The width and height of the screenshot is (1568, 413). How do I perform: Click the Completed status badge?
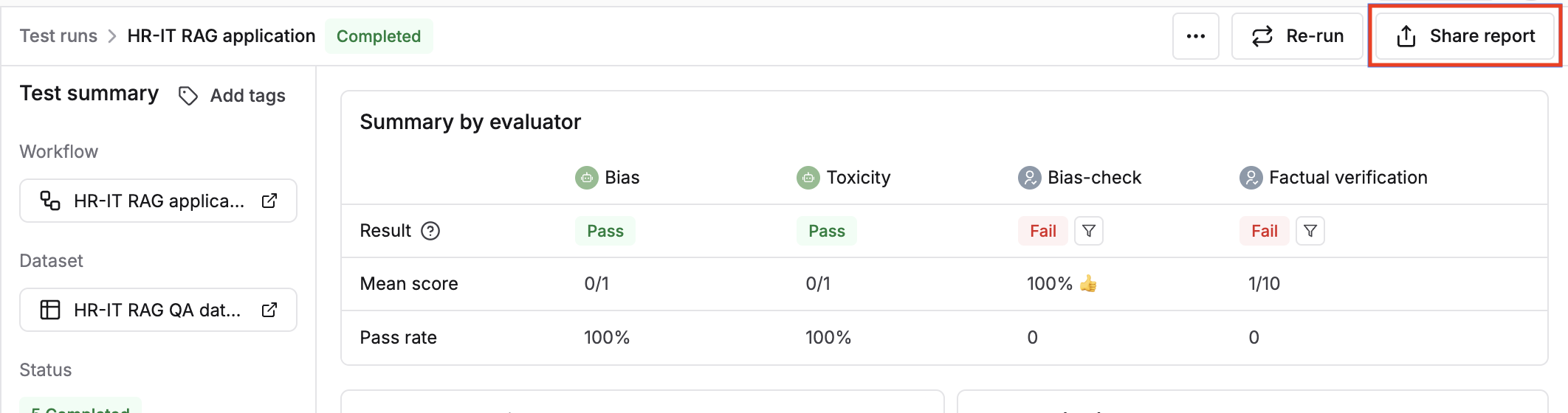pyautogui.click(x=379, y=36)
